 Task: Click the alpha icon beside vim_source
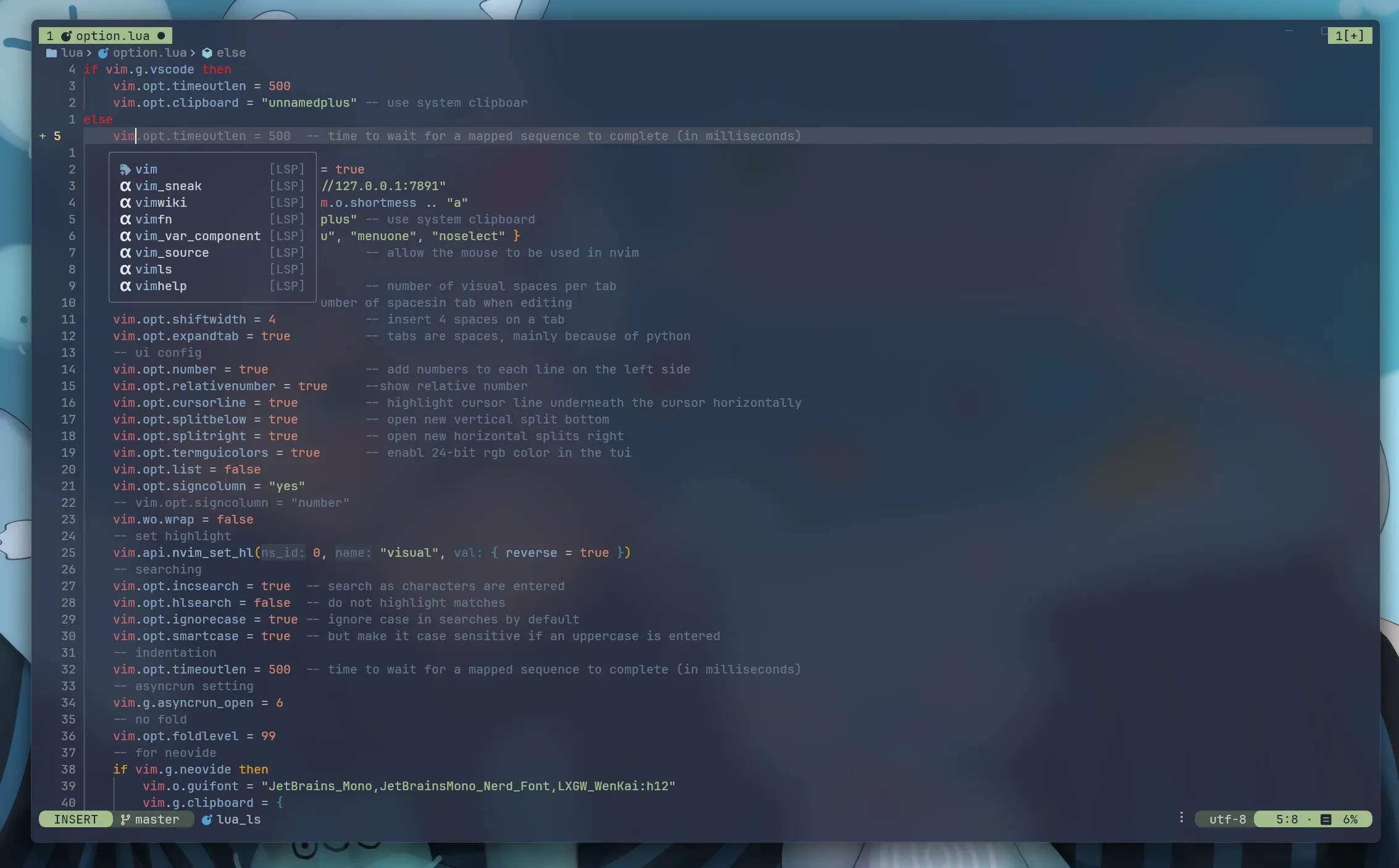[x=125, y=252]
